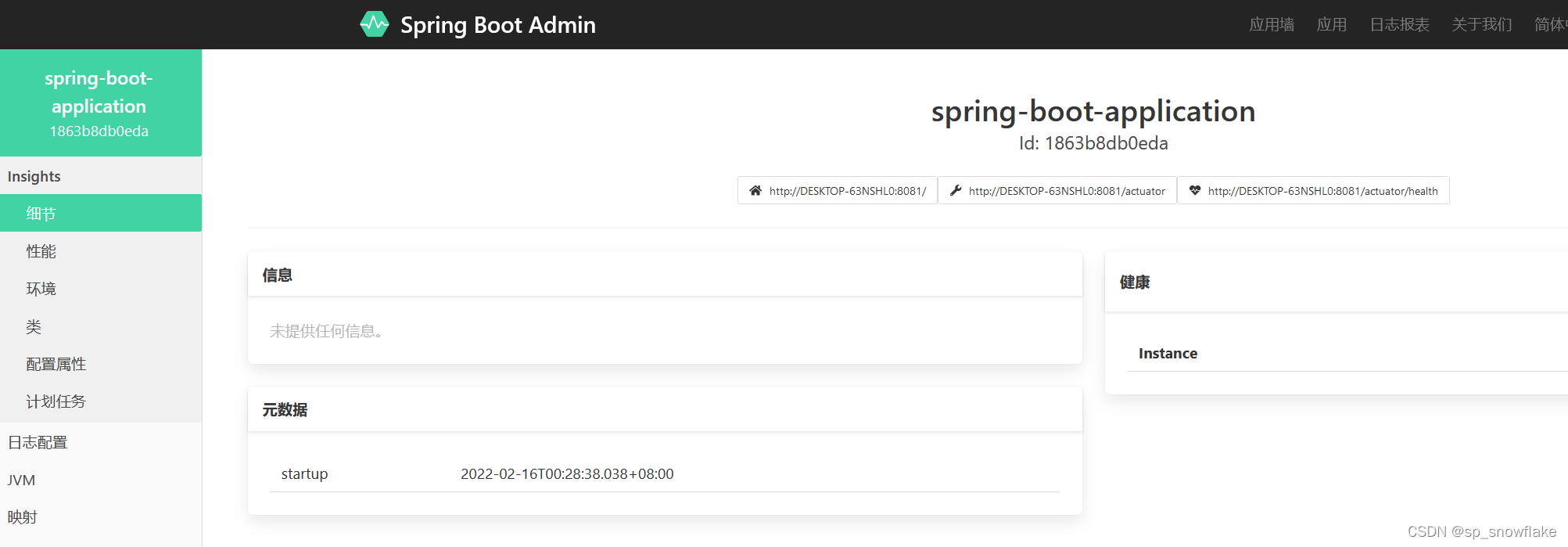This screenshot has width=1568, height=547.
Task: Click the 信息 panel header
Action: [665, 275]
